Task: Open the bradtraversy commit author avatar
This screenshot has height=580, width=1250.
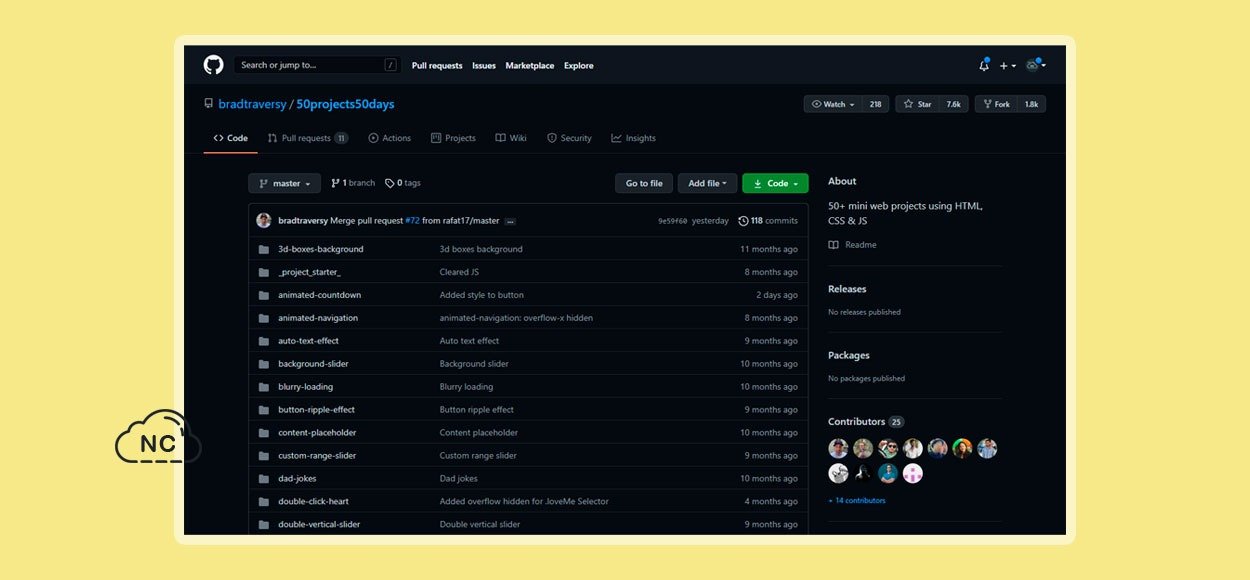Action: [264, 220]
